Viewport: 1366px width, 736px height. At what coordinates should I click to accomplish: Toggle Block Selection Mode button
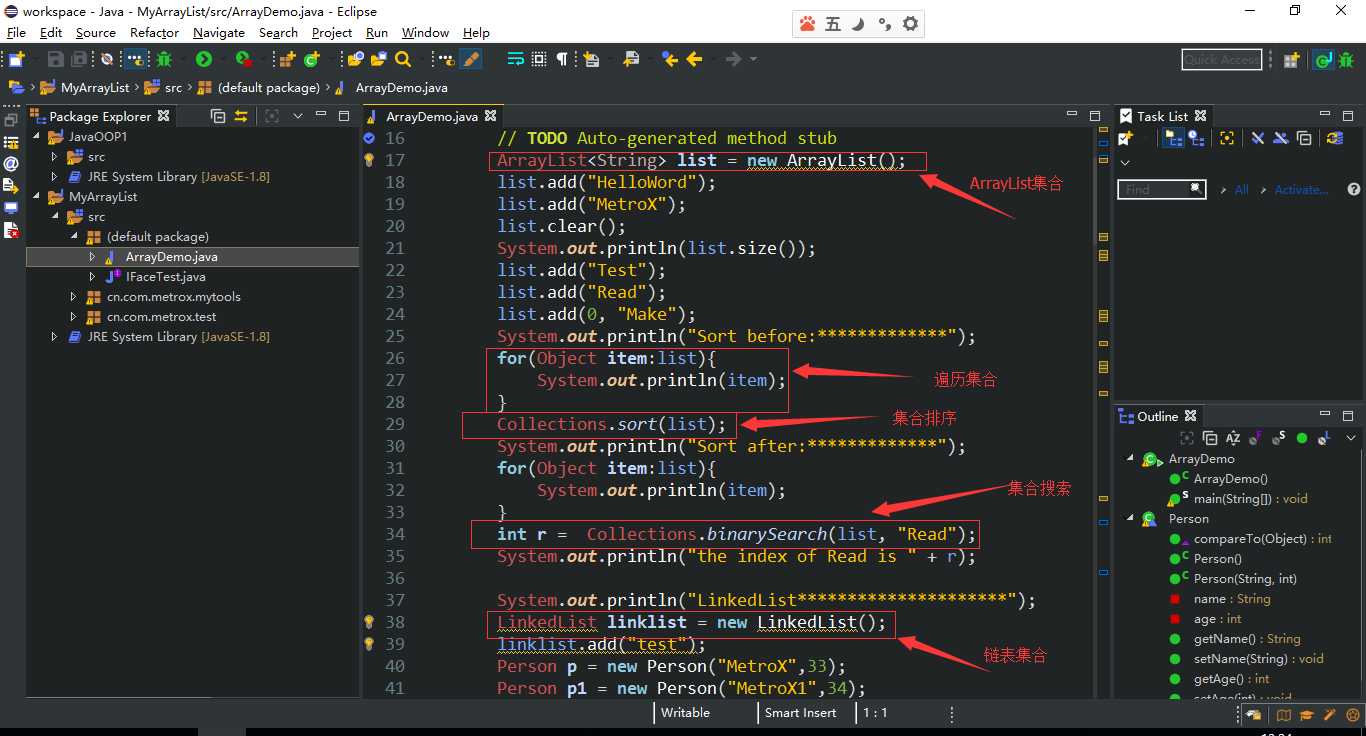click(538, 60)
